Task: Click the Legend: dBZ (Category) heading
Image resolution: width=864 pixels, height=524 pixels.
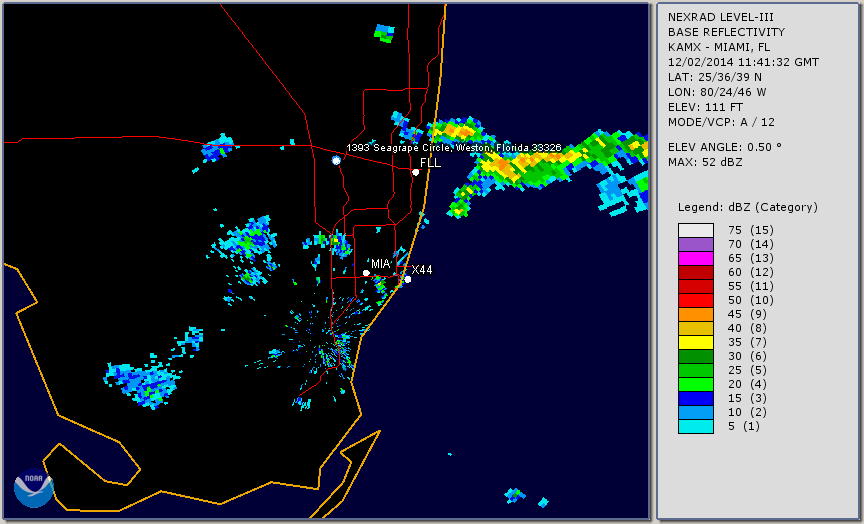Action: click(748, 207)
